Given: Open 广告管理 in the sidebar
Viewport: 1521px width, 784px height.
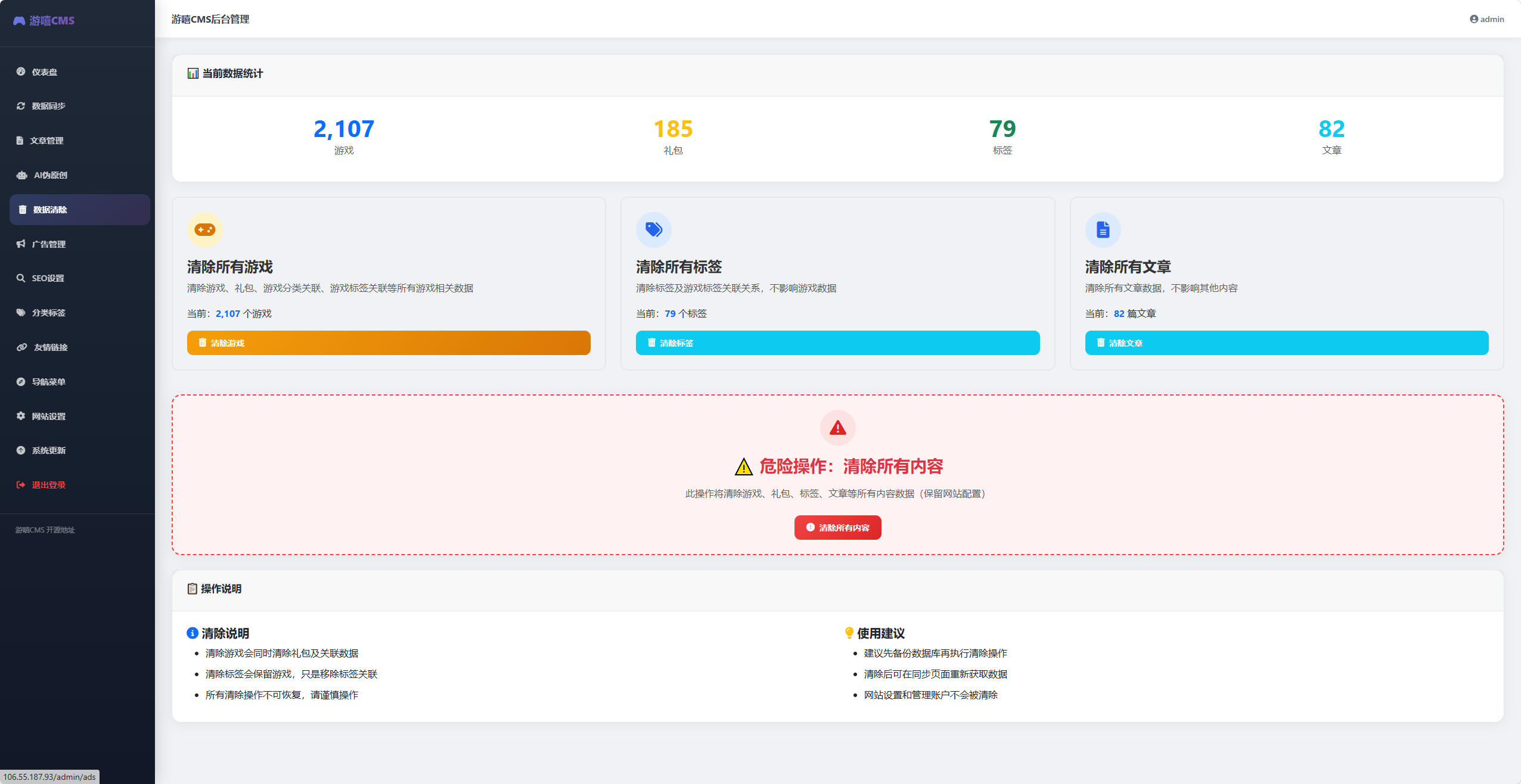Looking at the screenshot, I should 80,244.
